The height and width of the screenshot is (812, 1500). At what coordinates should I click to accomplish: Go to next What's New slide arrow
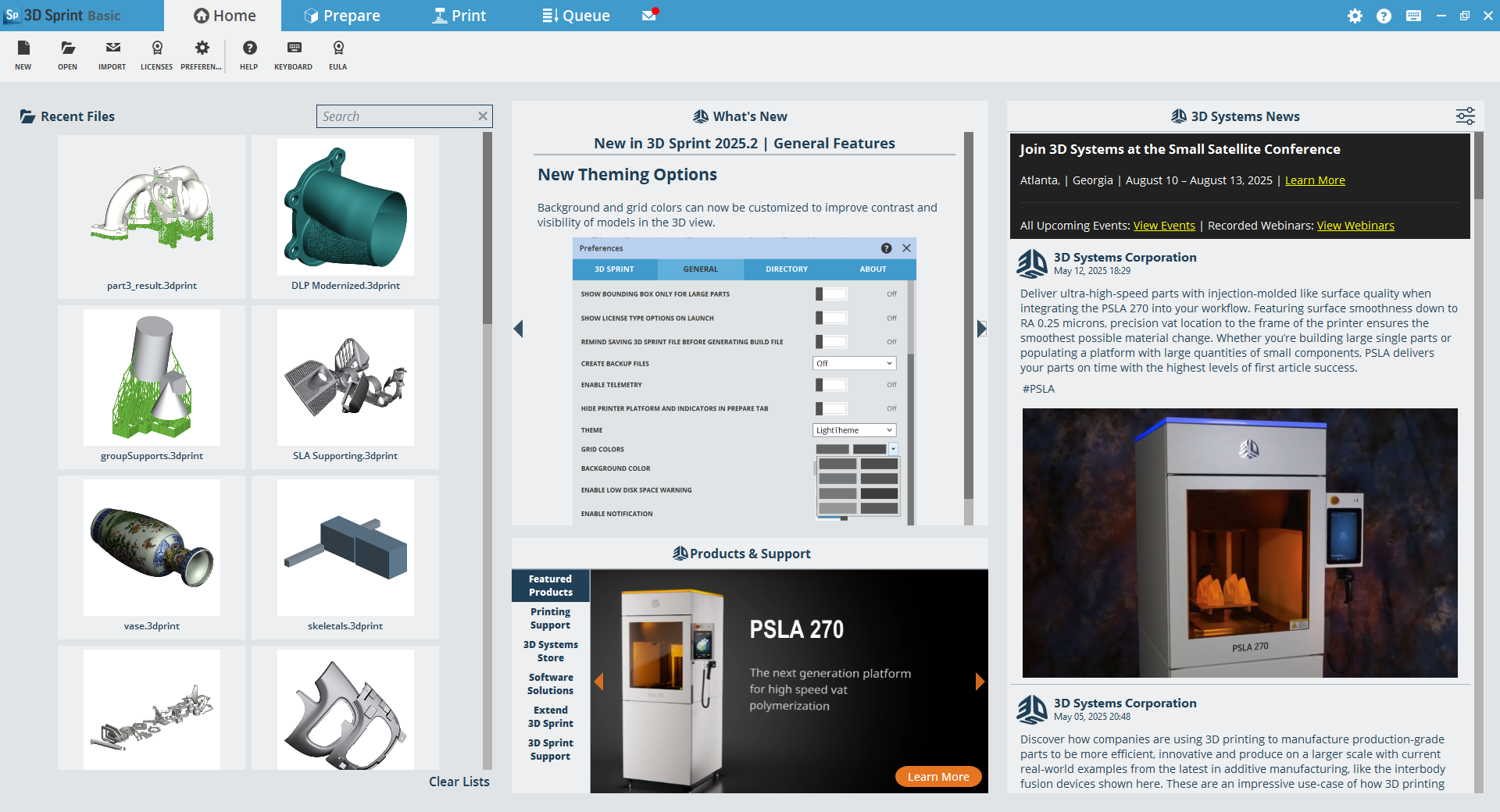coord(981,329)
